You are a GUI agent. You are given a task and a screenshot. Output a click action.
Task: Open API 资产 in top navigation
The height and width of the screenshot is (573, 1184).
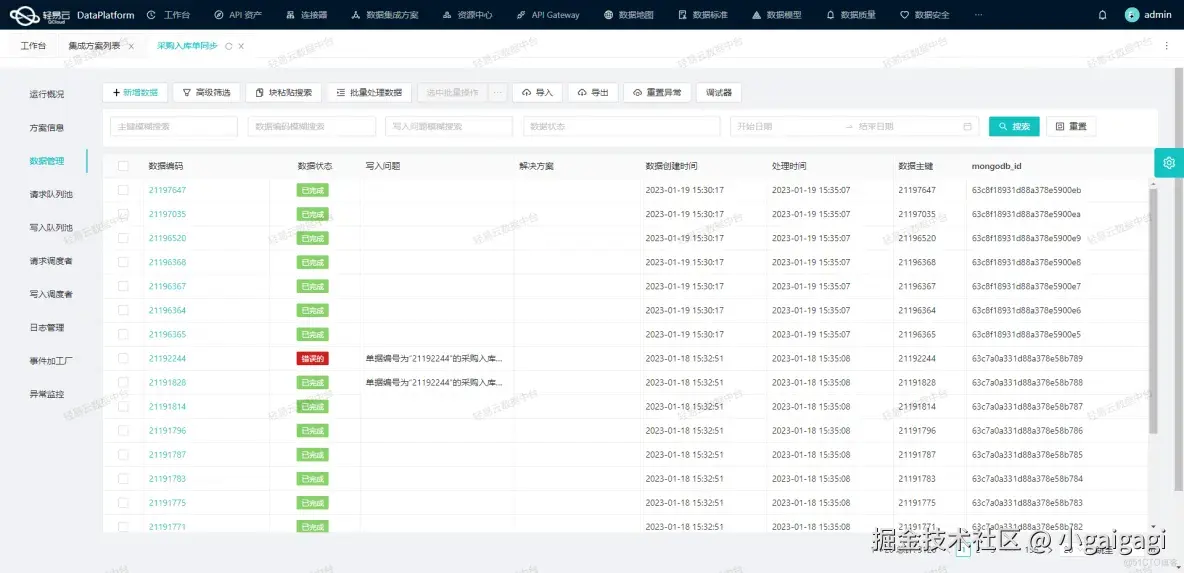coord(239,15)
